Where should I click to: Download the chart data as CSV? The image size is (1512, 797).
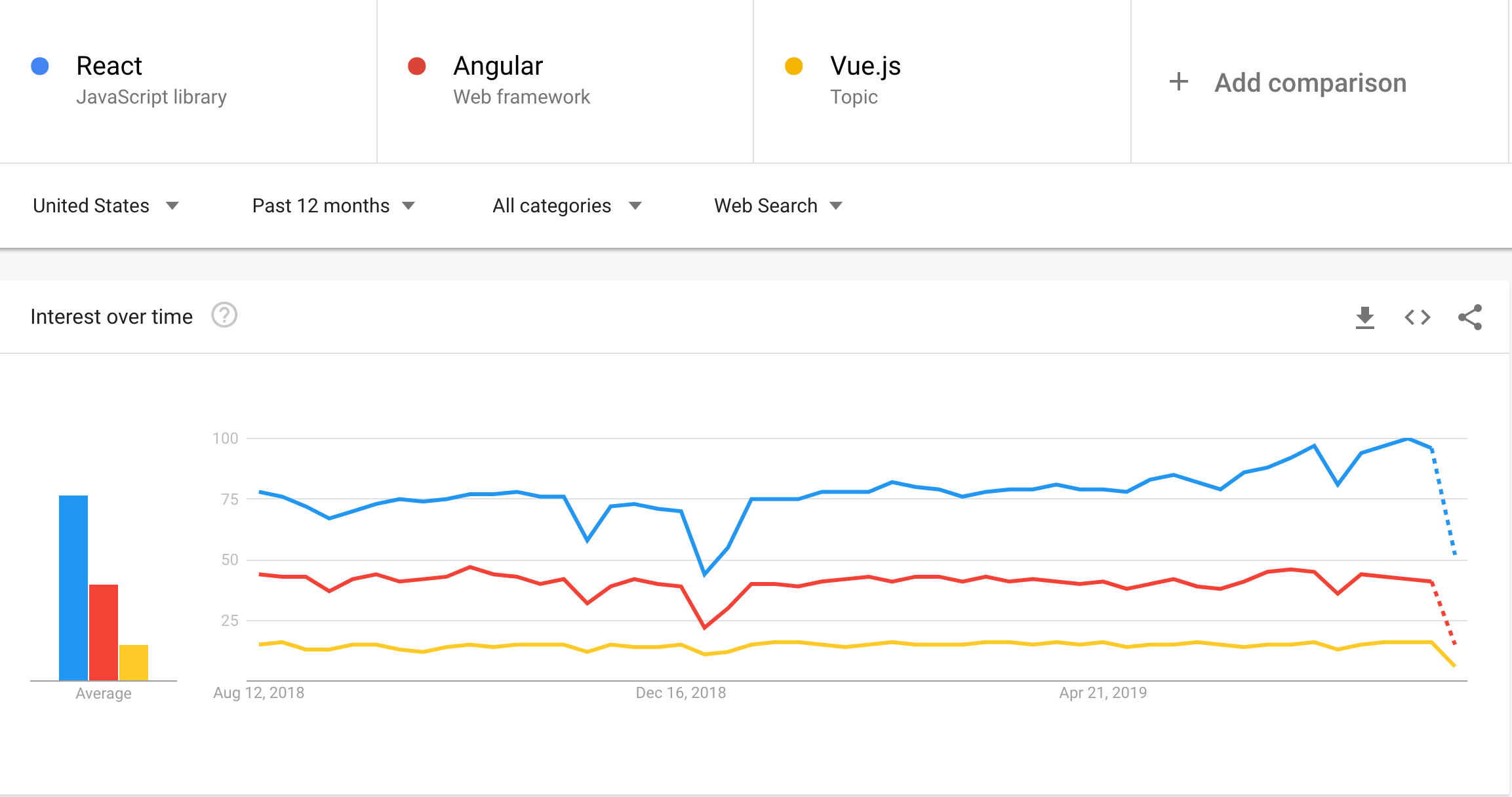point(1365,317)
